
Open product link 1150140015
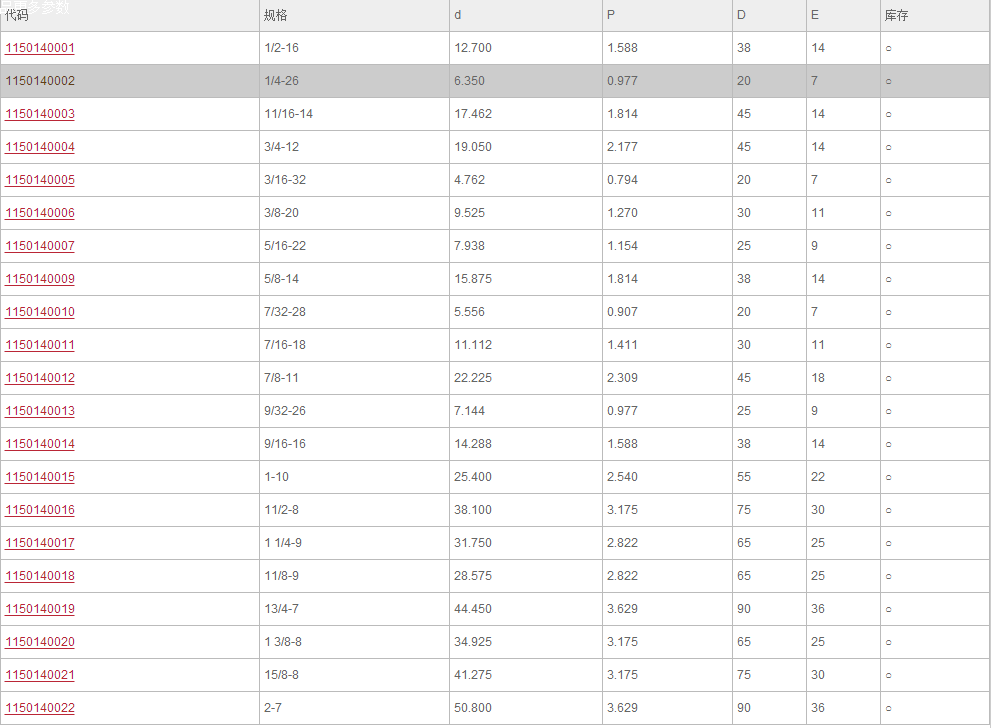pyautogui.click(x=40, y=477)
